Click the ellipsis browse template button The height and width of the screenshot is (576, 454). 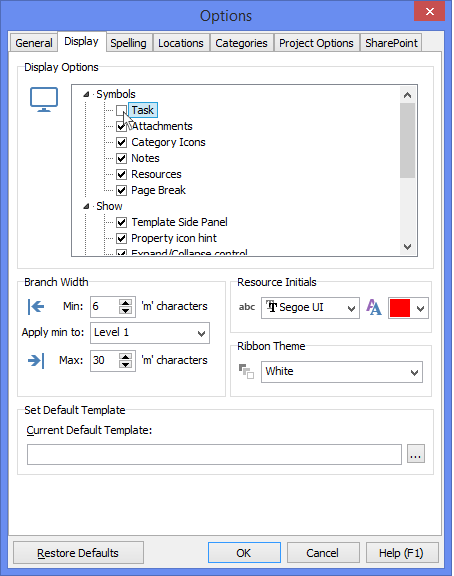[415, 454]
